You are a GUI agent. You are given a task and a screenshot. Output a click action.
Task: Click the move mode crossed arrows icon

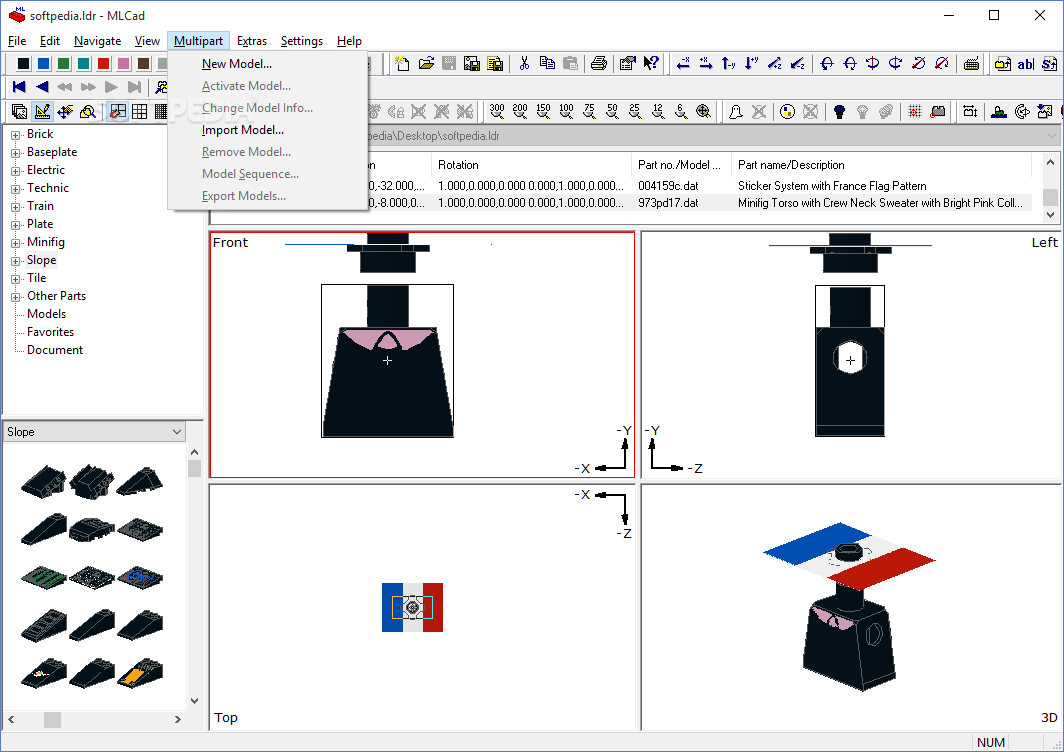[65, 111]
